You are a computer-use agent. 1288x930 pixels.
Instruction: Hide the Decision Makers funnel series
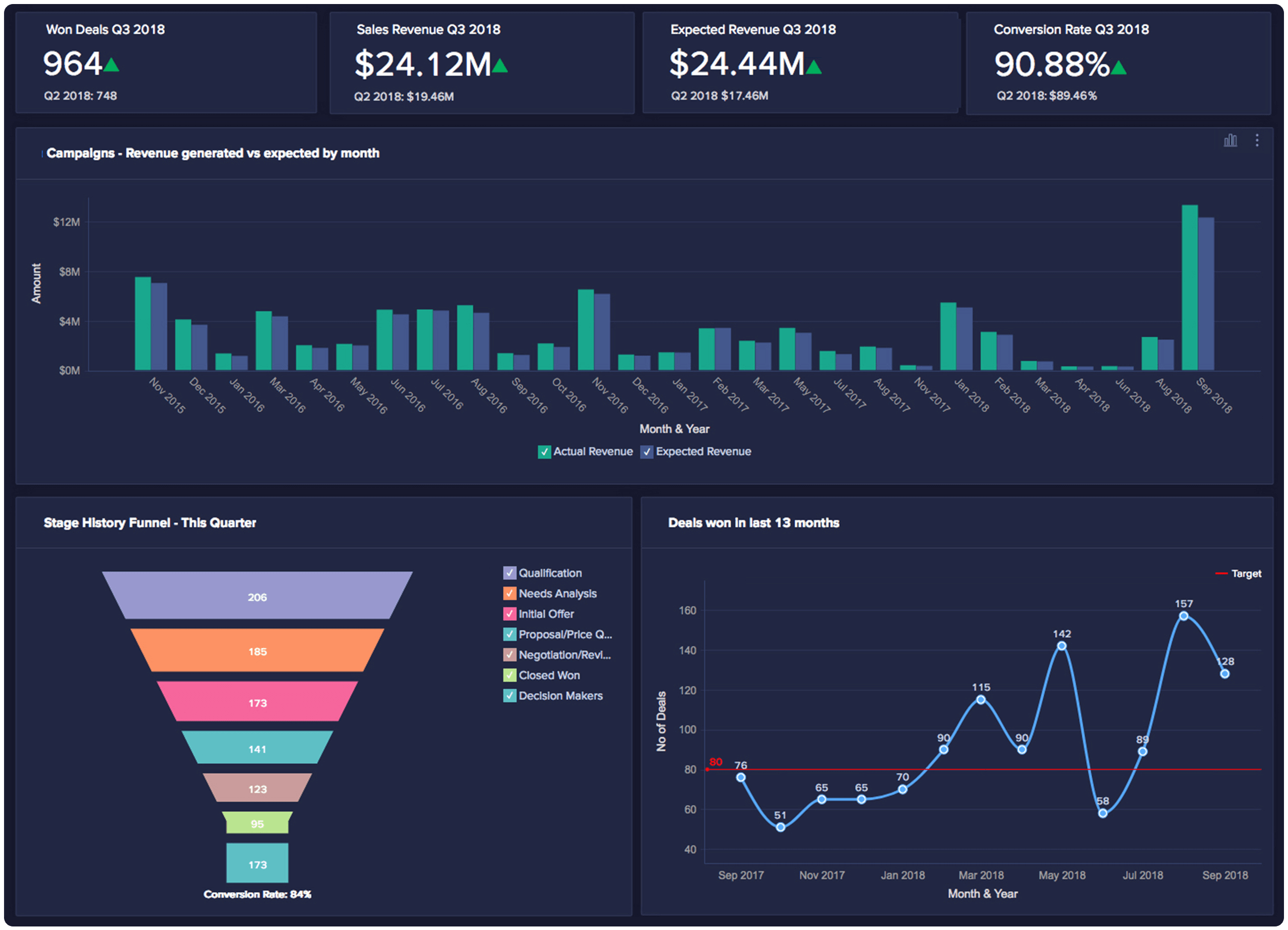tap(509, 696)
